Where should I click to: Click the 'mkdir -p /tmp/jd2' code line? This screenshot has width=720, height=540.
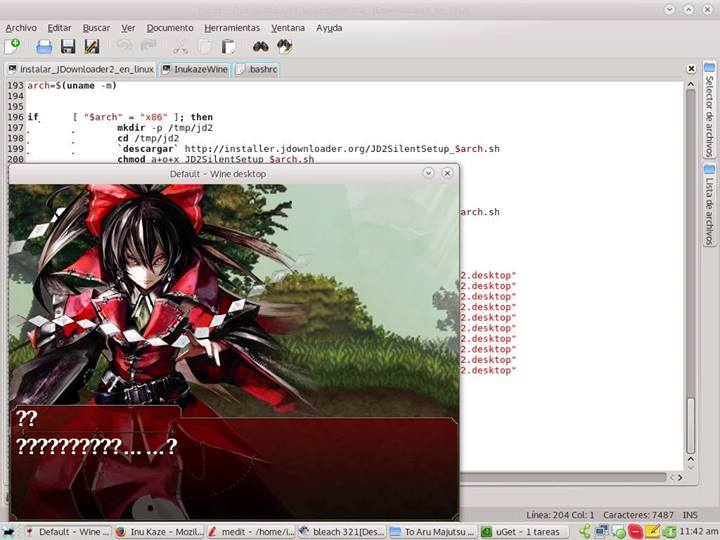tap(165, 128)
